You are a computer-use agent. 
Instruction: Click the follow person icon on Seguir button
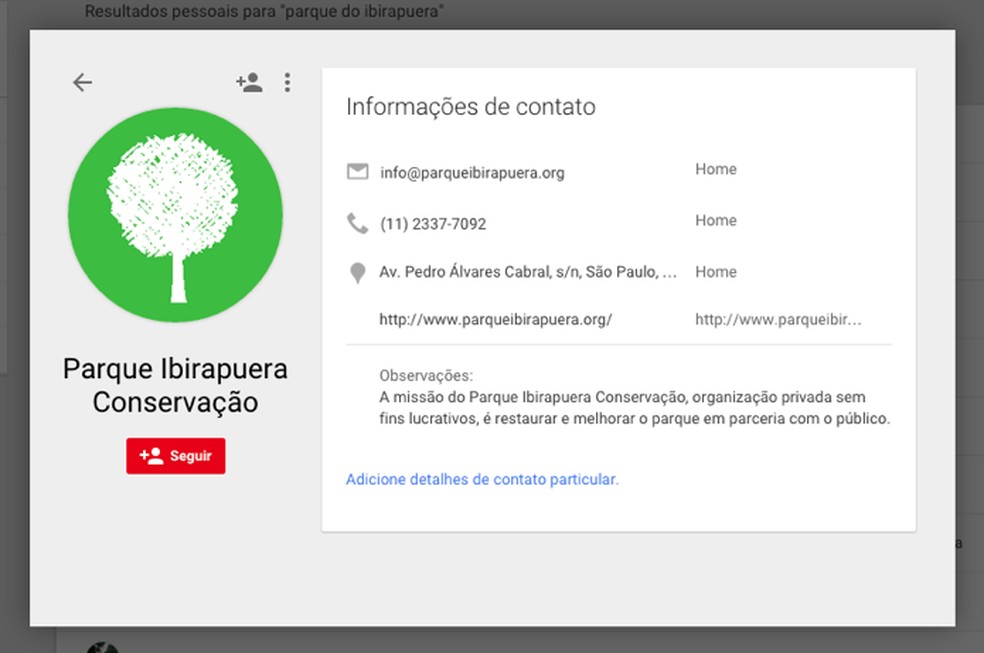[x=152, y=455]
